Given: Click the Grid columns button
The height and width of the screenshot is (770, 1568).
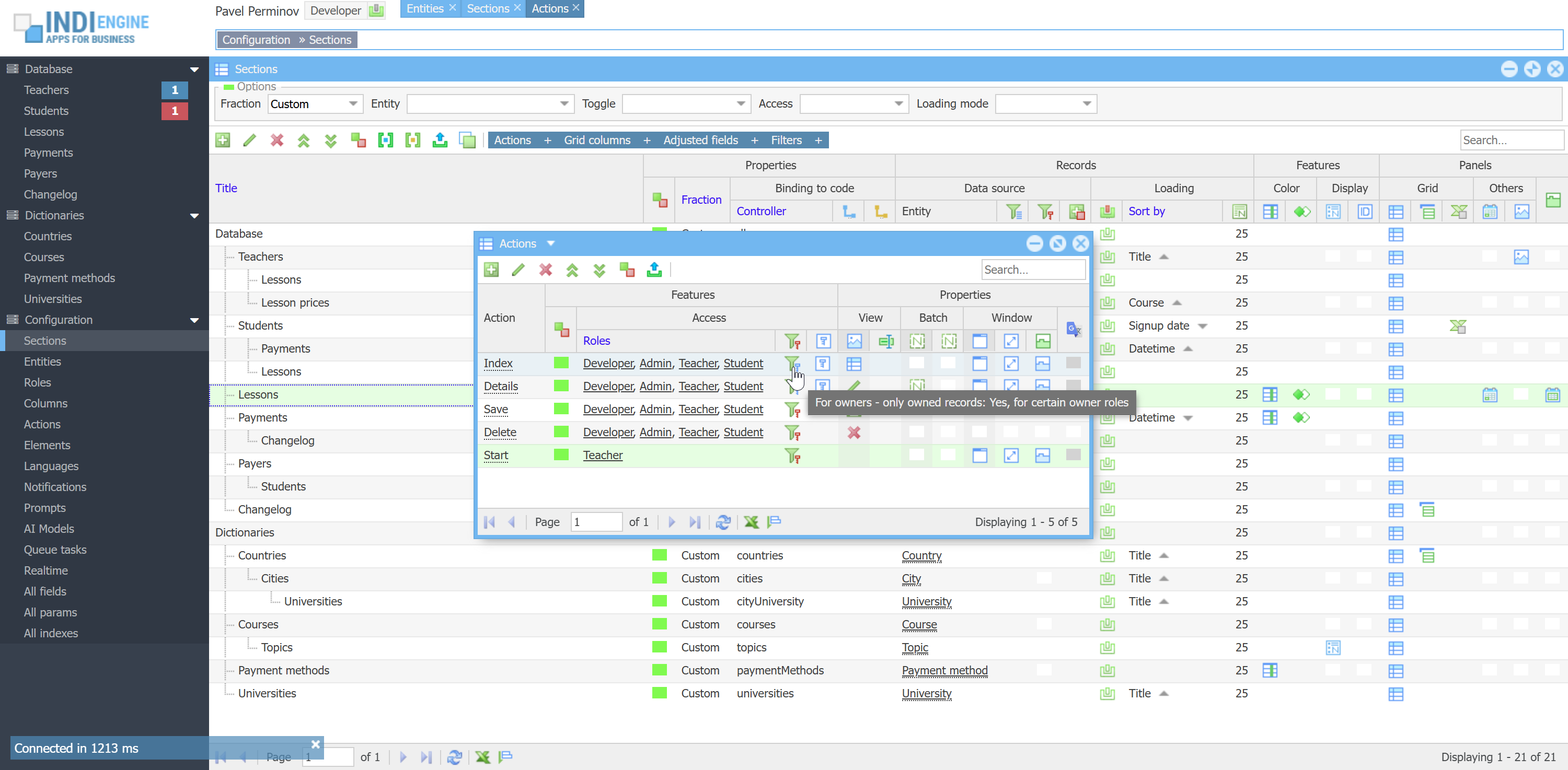Looking at the screenshot, I should (x=596, y=140).
